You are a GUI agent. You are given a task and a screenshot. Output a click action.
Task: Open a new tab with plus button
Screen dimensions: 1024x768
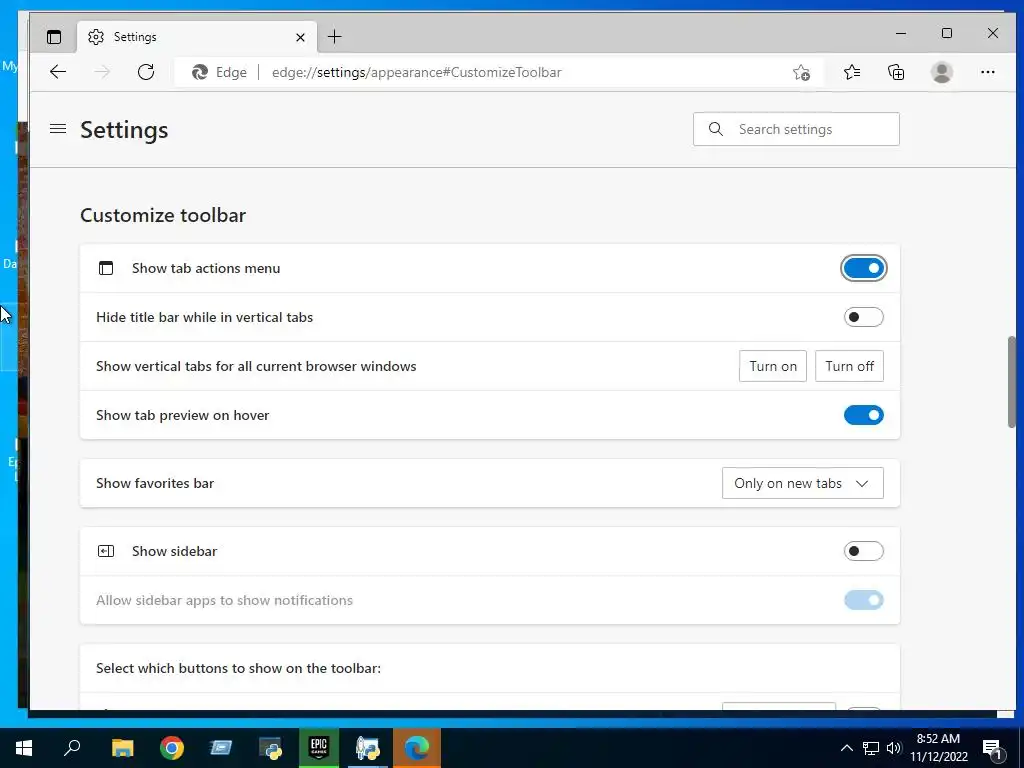pyautogui.click(x=334, y=37)
